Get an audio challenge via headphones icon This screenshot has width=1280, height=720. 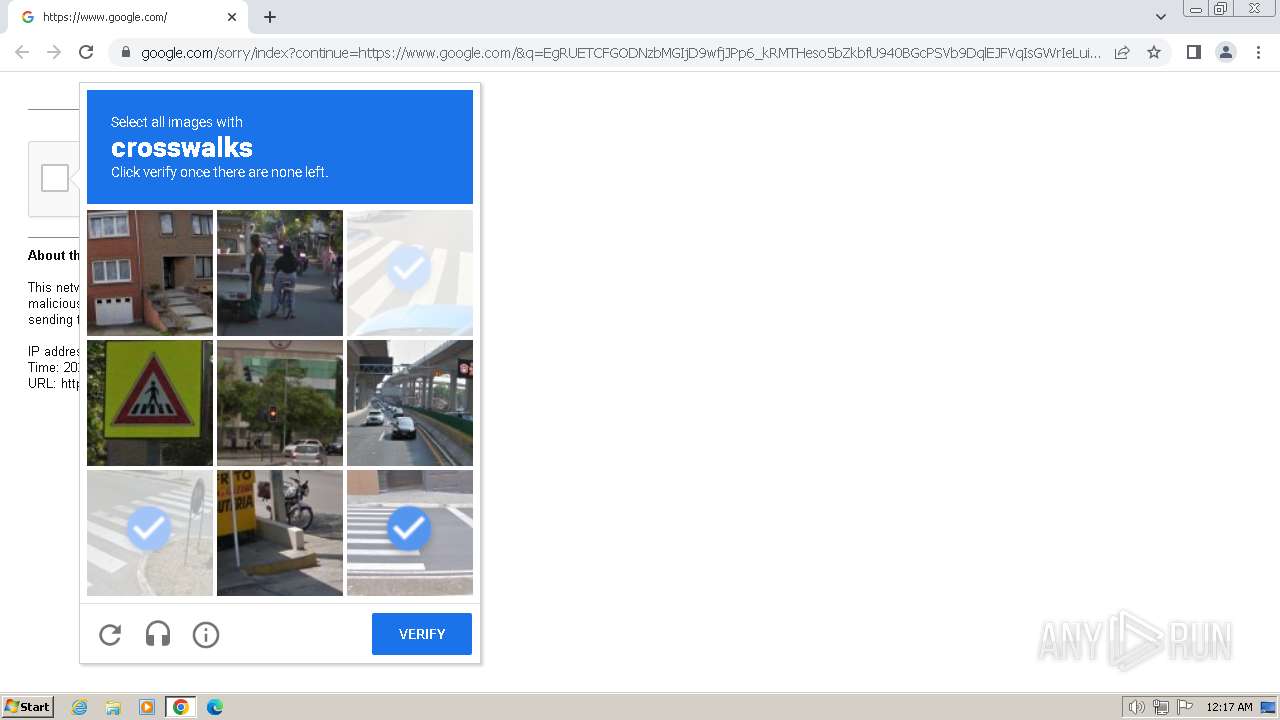158,634
